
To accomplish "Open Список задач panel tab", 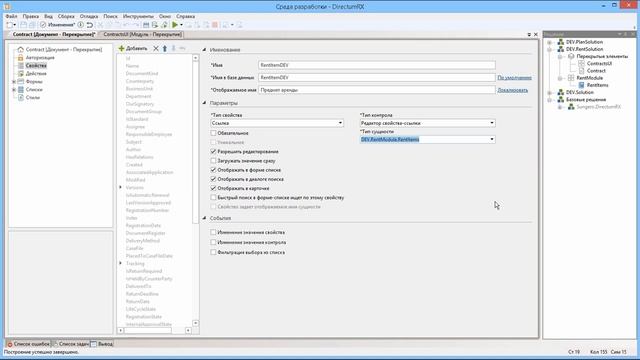I will click(x=71, y=344).
